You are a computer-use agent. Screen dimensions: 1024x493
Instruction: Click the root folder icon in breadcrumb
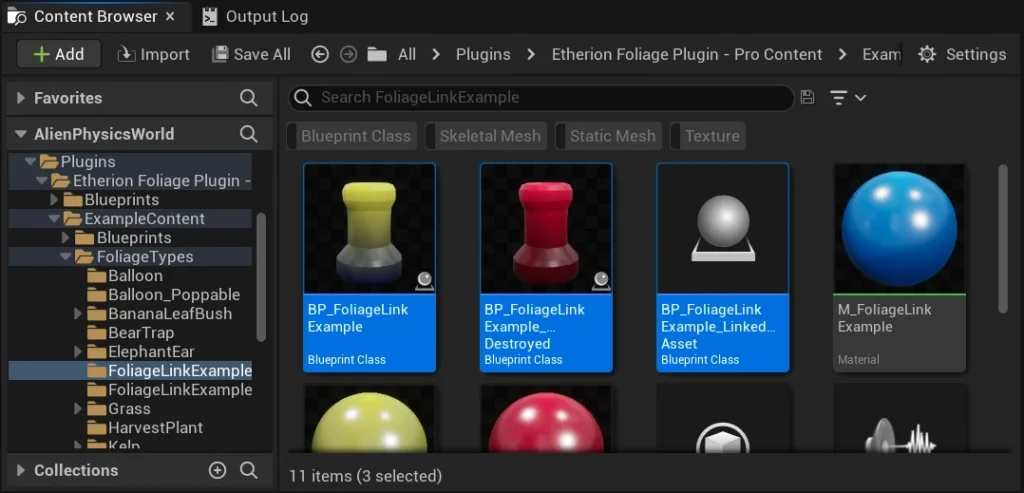[x=377, y=55]
